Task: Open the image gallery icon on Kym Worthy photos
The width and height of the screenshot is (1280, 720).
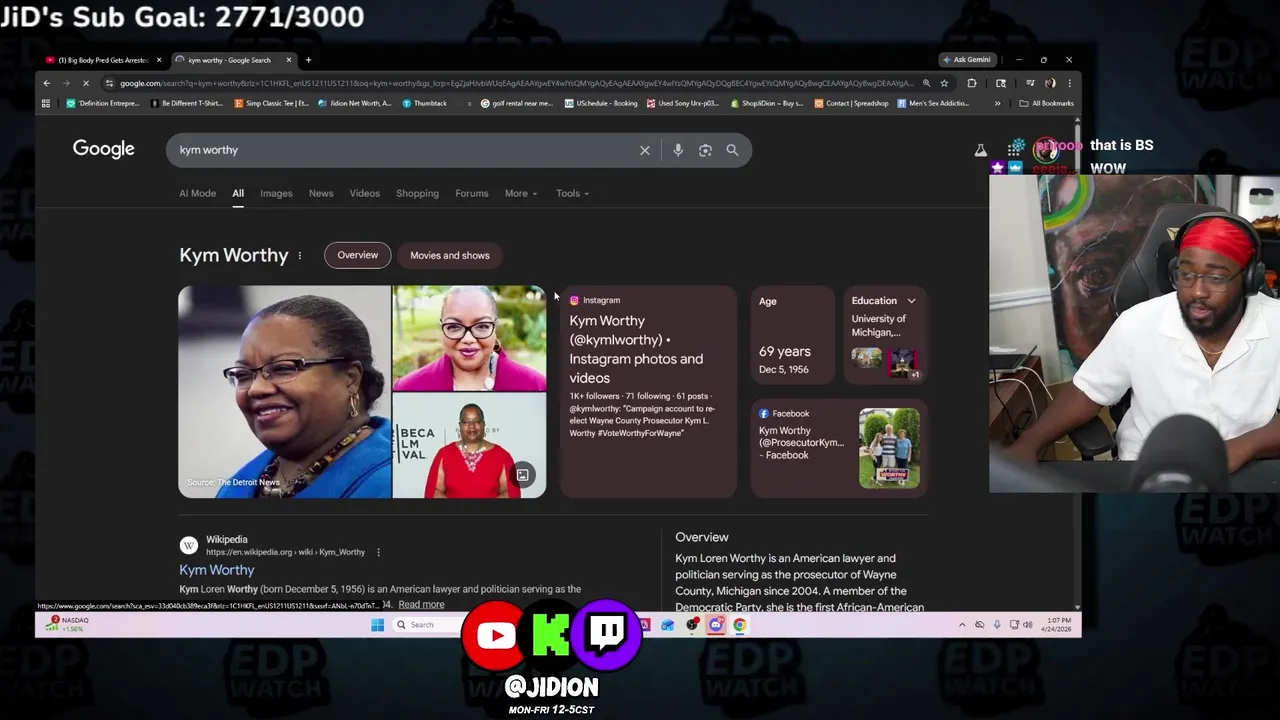Action: (522, 475)
